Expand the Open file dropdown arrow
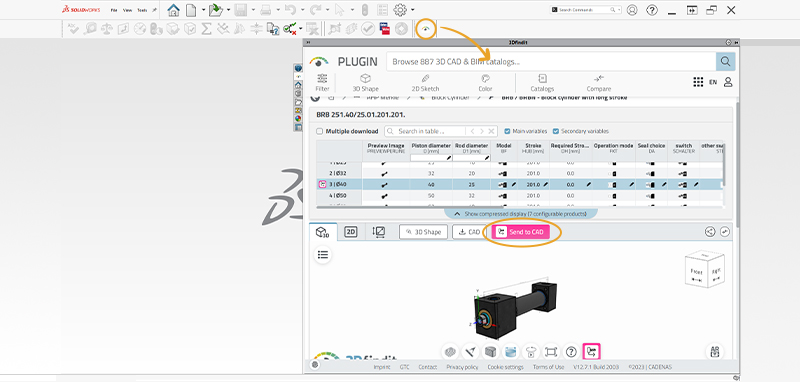Image resolution: width=800 pixels, height=382 pixels. click(229, 10)
